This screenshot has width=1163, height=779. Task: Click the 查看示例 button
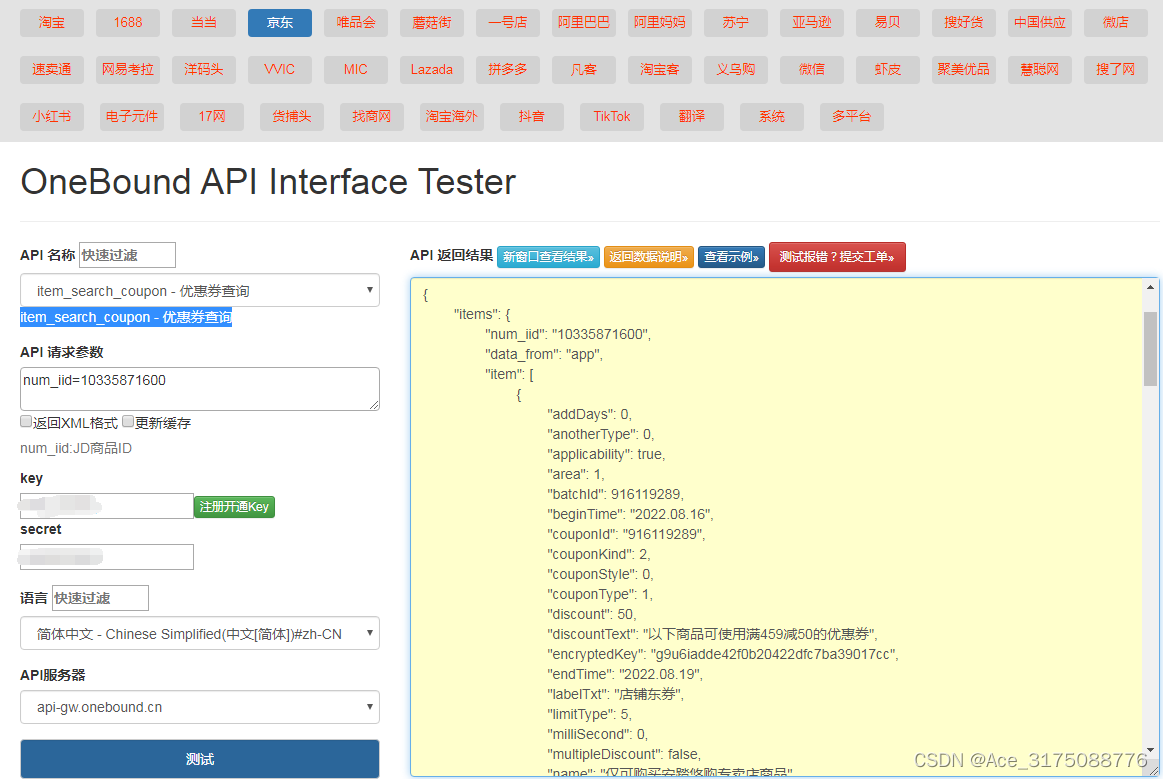pyautogui.click(x=731, y=257)
